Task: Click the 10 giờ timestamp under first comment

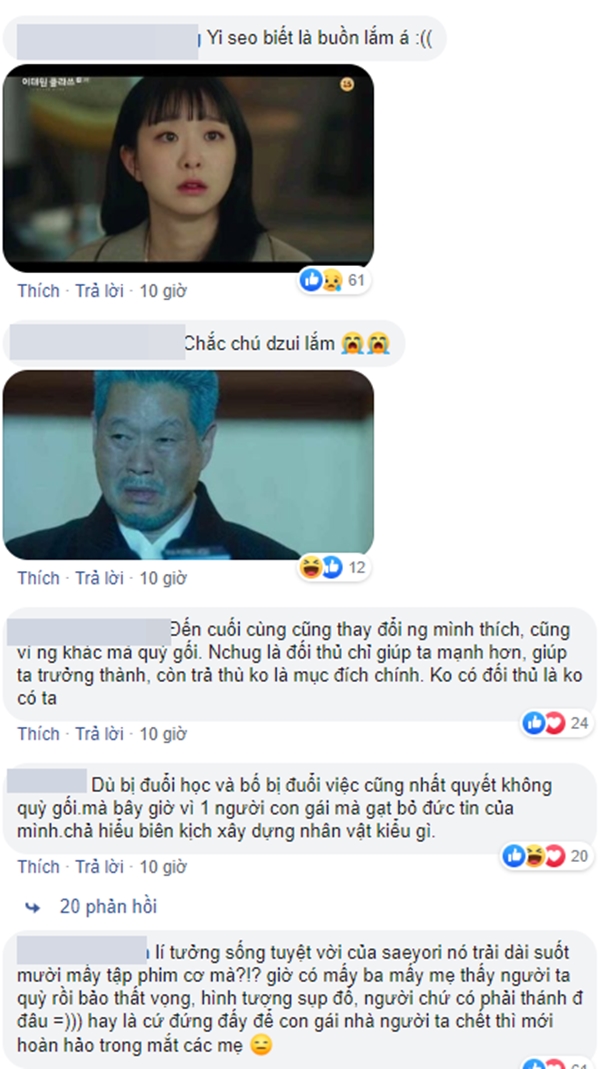Action: (163, 291)
